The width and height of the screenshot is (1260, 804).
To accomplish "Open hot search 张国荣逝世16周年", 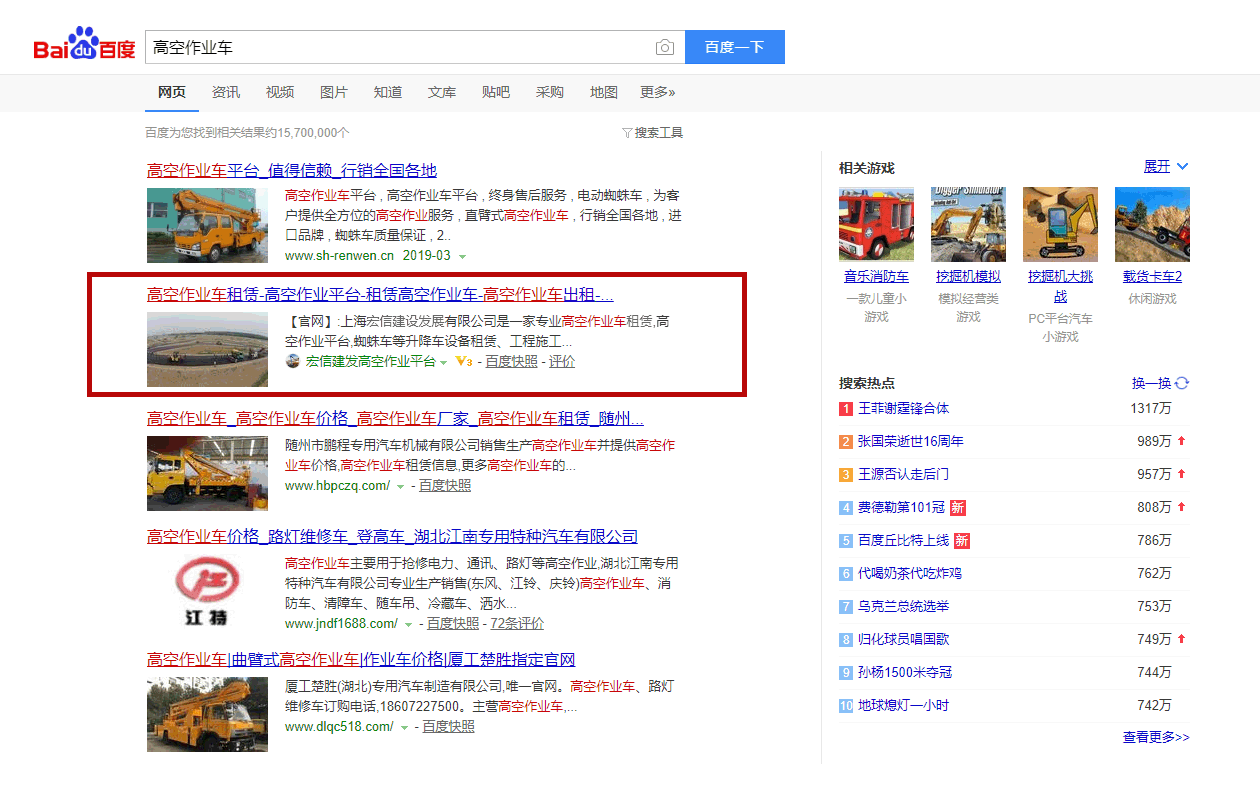I will (911, 441).
